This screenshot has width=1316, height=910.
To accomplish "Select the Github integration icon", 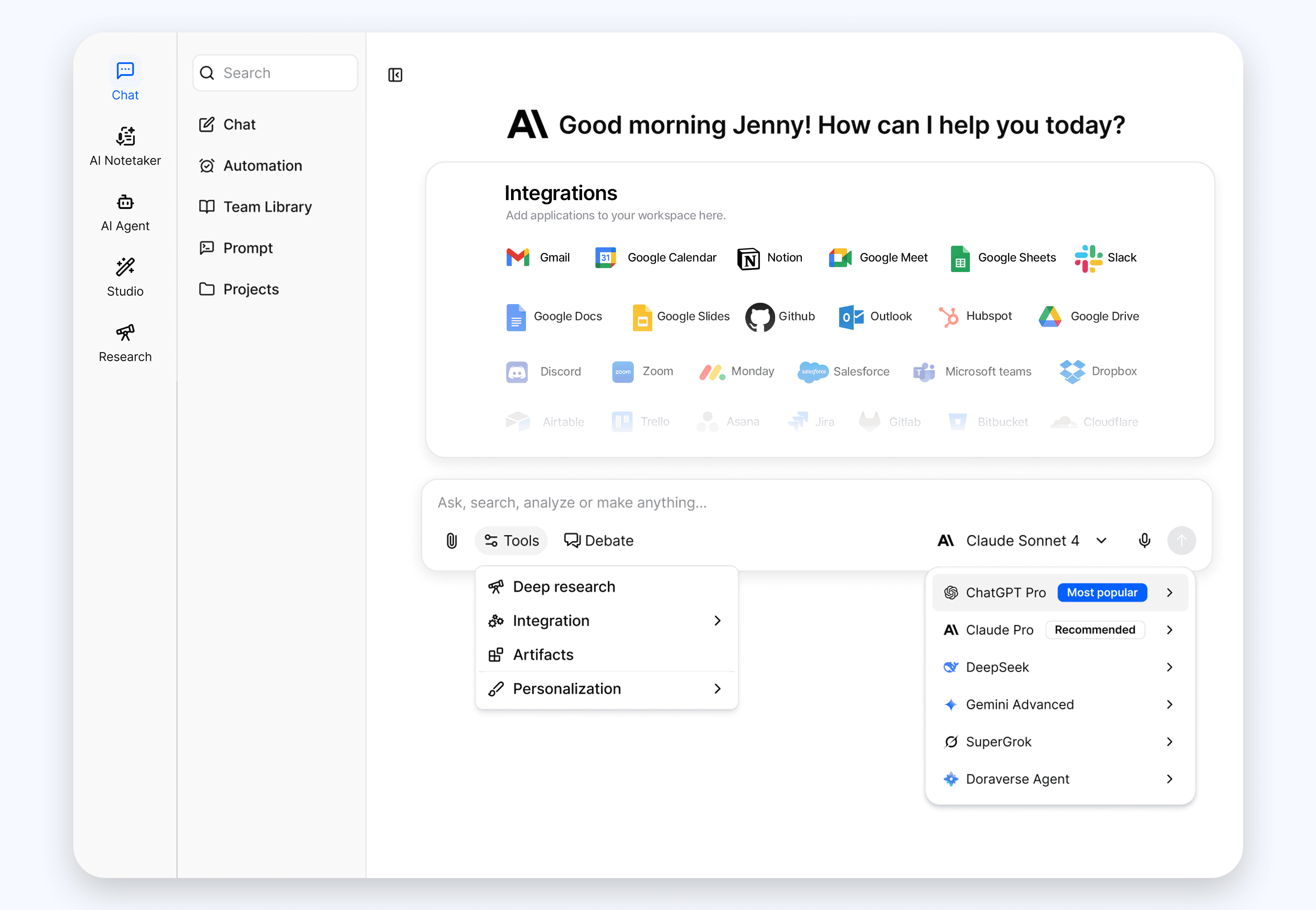I will pos(760,316).
